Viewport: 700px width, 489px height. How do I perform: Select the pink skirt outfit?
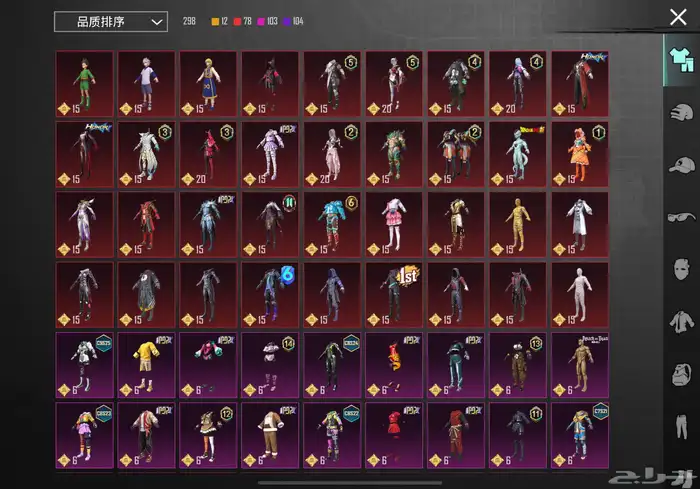394,224
